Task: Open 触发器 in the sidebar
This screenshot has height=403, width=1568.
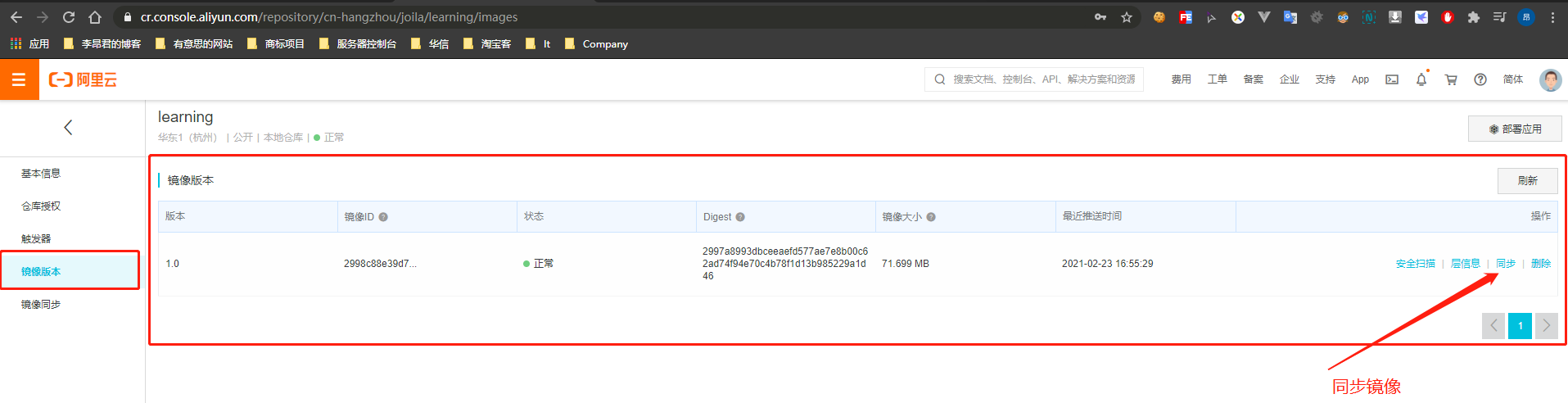Action: point(36,239)
